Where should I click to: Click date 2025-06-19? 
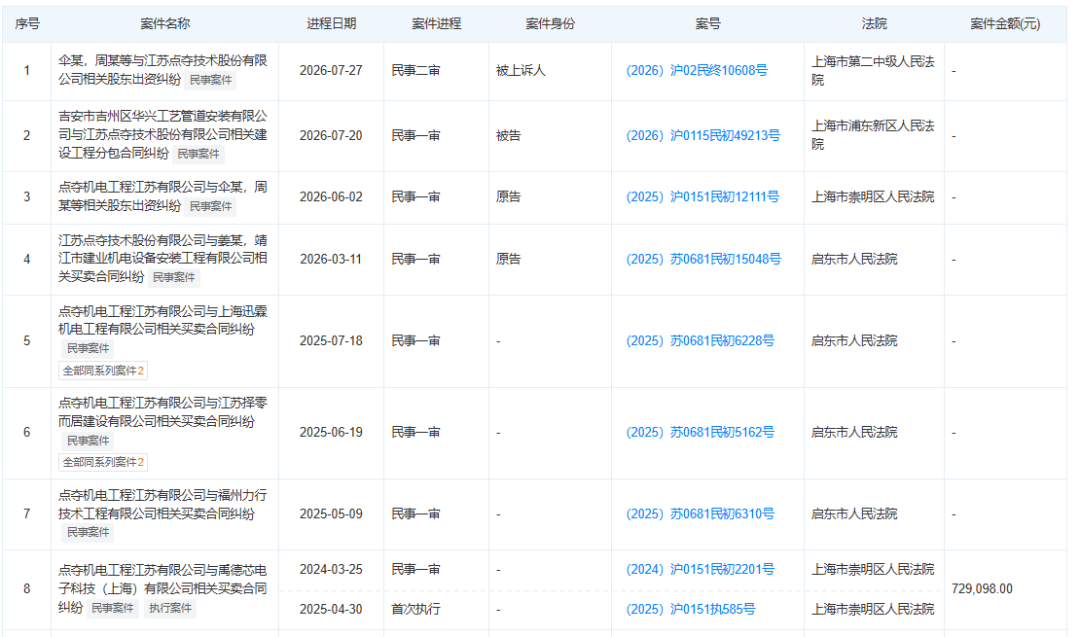pyautogui.click(x=331, y=432)
